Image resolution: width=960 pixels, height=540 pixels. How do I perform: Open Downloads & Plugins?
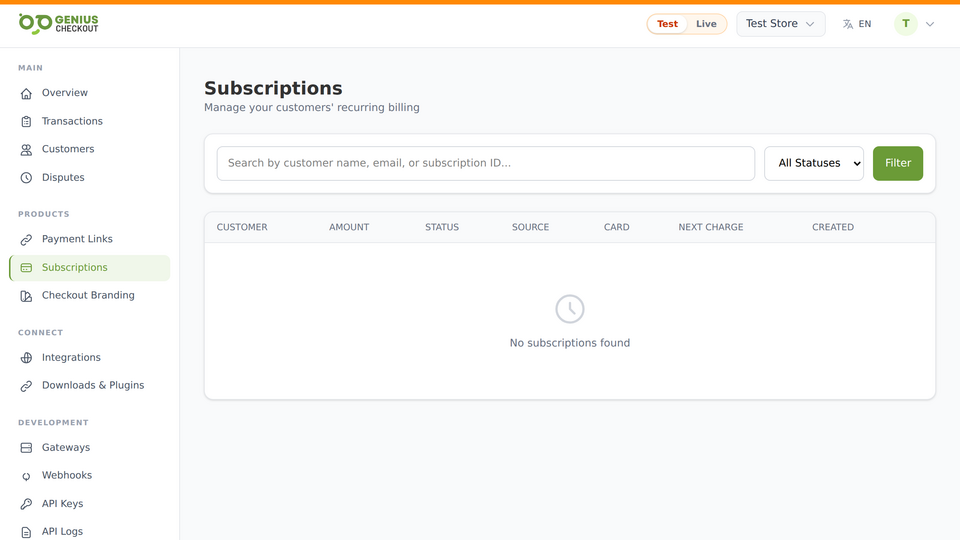[x=89, y=386]
